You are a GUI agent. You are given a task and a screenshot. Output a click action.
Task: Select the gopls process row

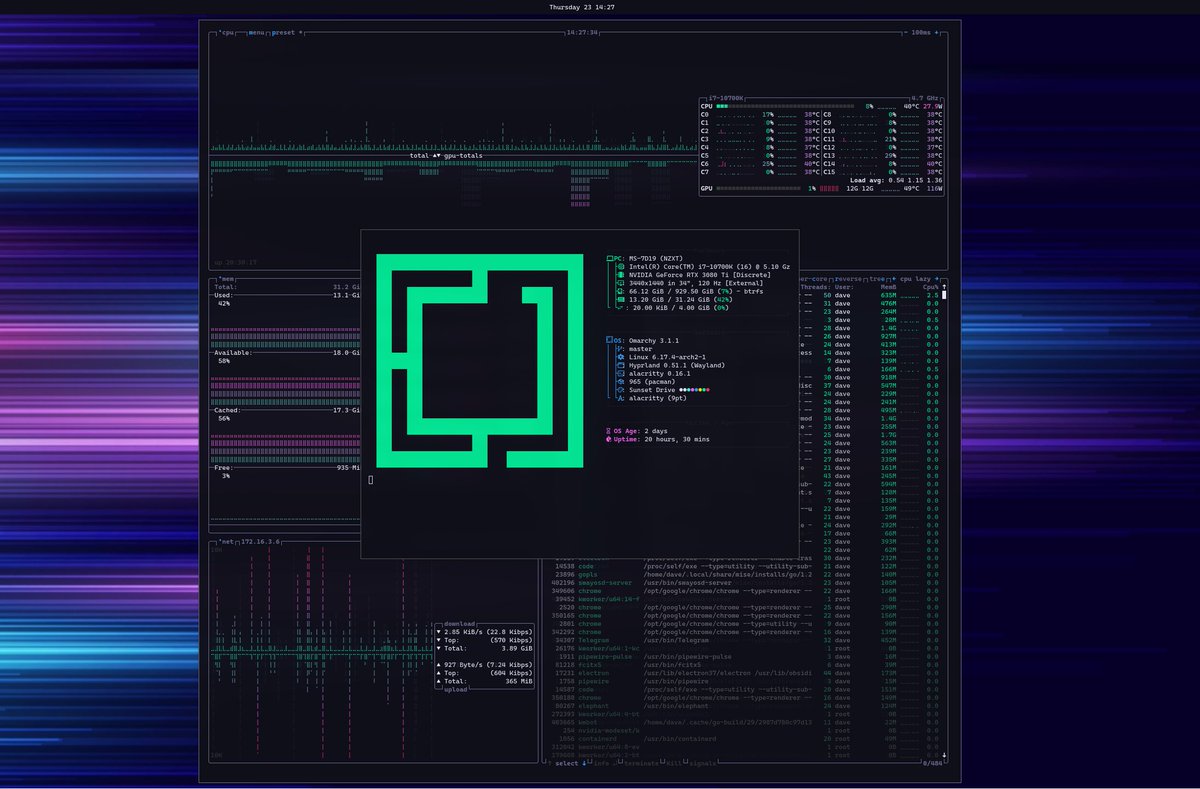pos(744,575)
